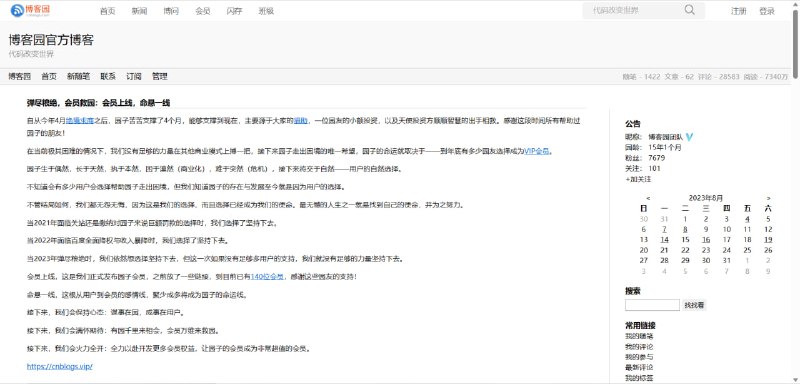Focus the sidebar 搜索 text box
Image resolution: width=800 pixels, height=384 pixels.
[653, 305]
